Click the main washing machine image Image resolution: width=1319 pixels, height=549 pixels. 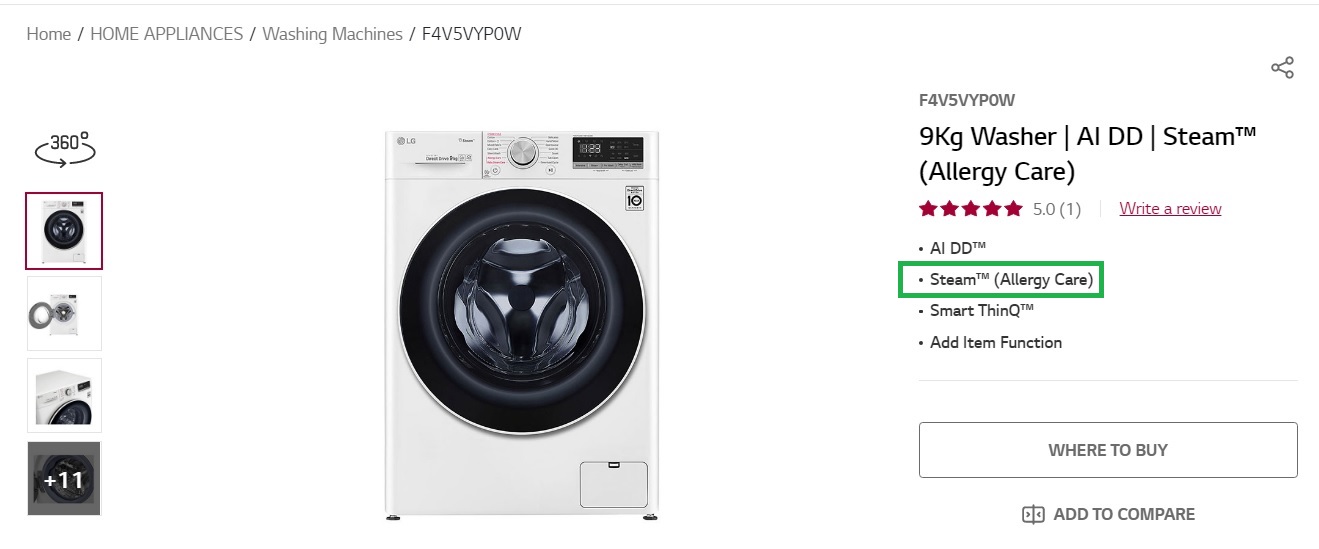pos(521,325)
